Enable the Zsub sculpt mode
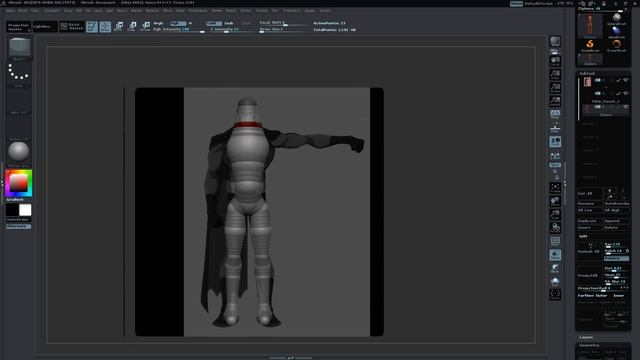Image resolution: width=640 pixels, height=360 pixels. click(229, 23)
